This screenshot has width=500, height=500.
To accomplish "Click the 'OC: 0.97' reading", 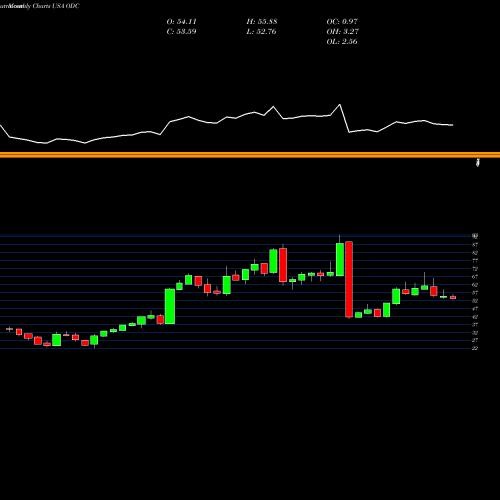I will [x=342, y=22].
